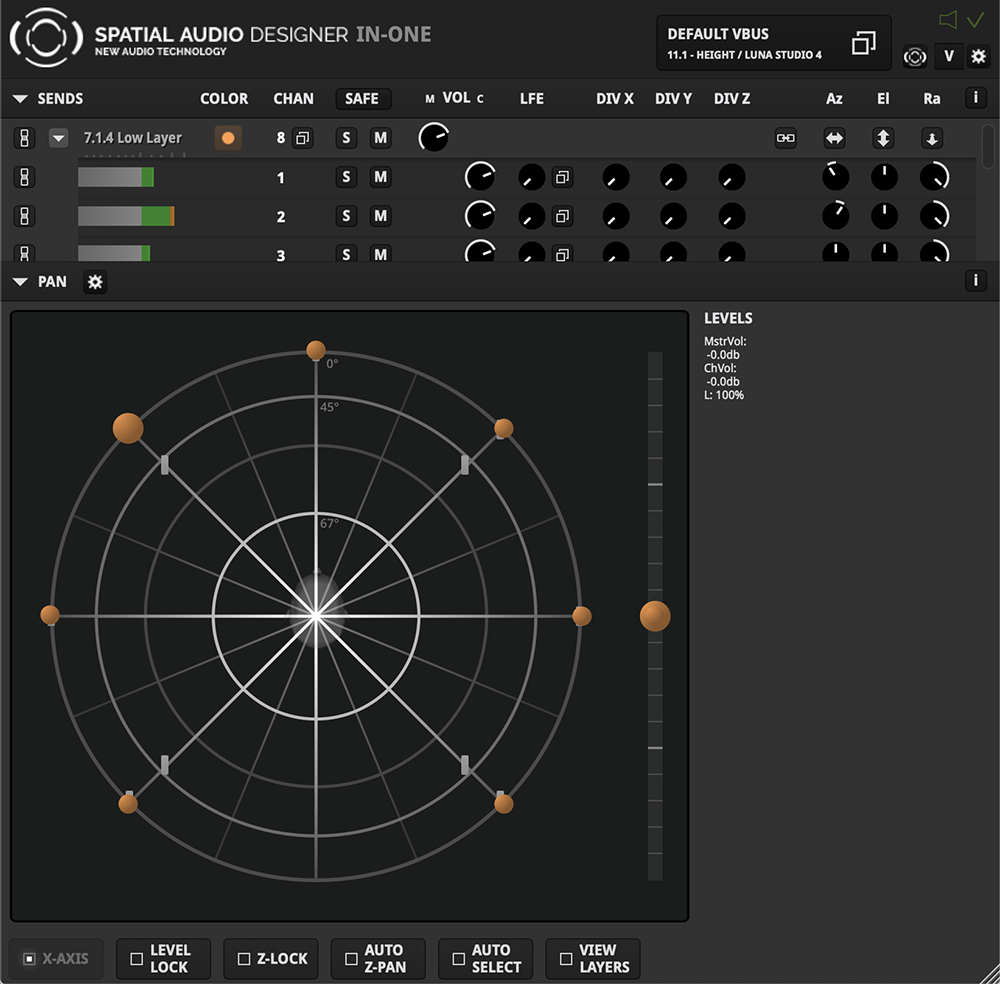
Task: Click the 7.1.4 Low Layer orange color swatch
Action: click(x=228, y=138)
